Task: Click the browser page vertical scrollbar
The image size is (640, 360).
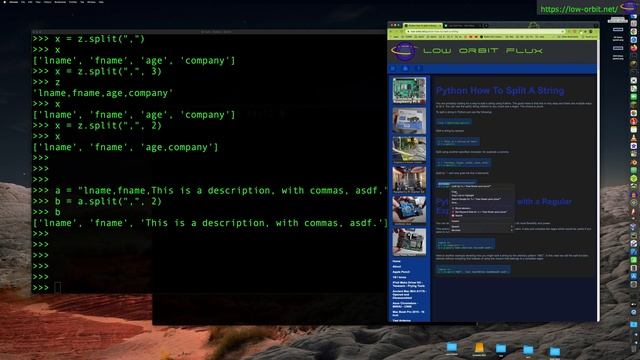Action: [x=598, y=180]
